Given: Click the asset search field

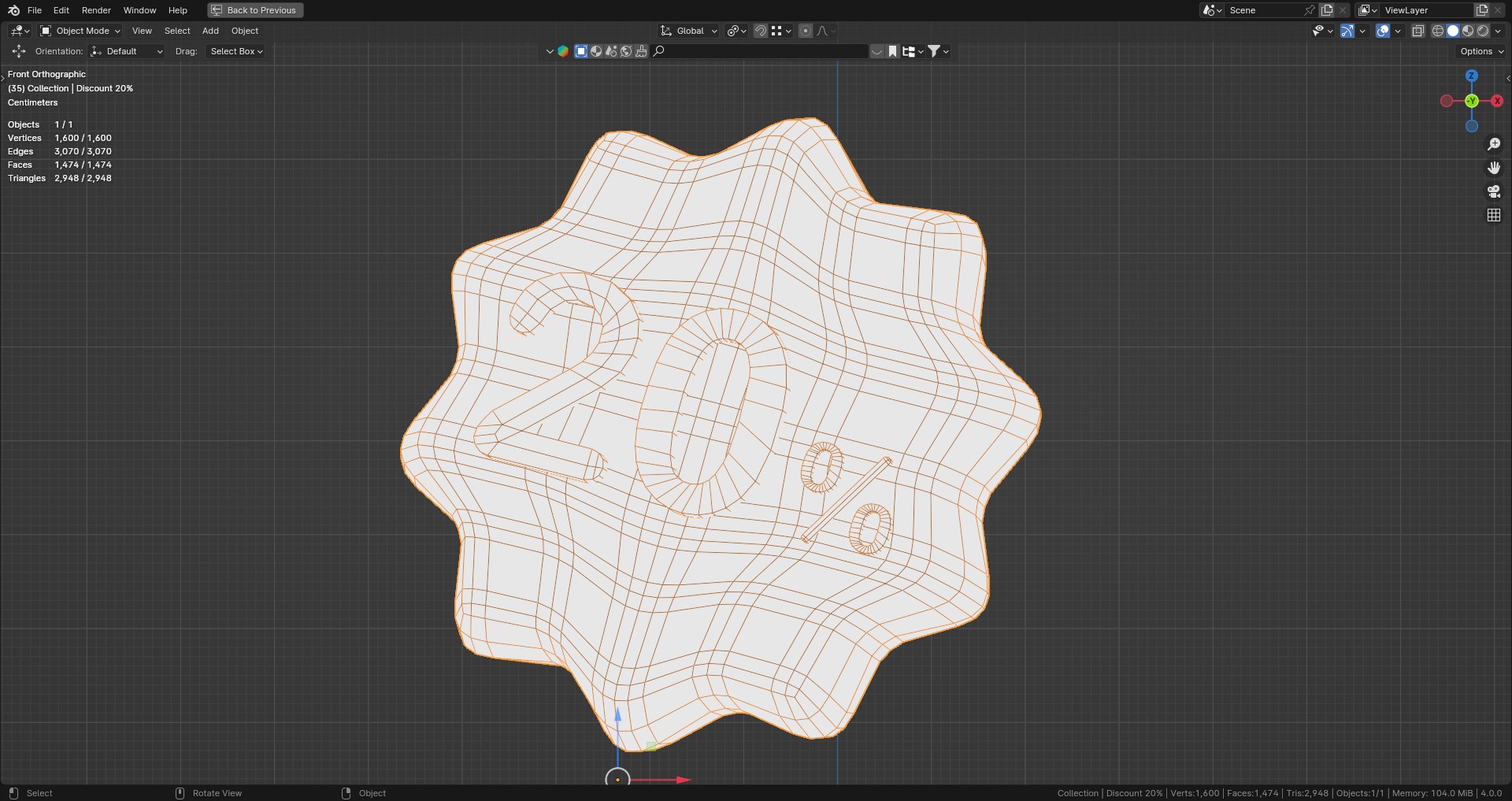Looking at the screenshot, I should [x=759, y=51].
